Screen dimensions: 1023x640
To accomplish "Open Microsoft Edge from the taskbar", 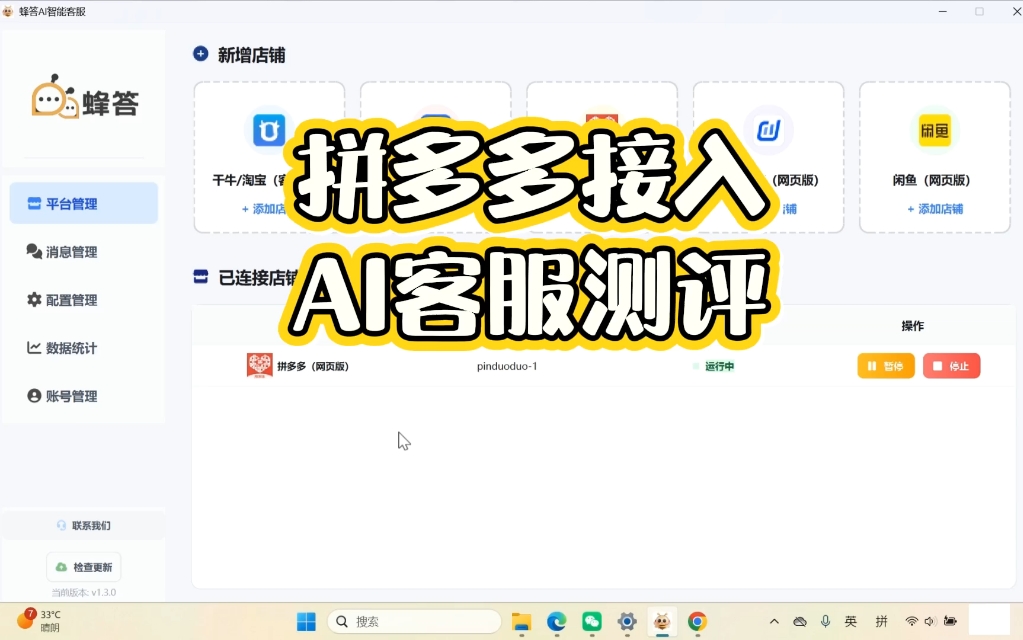I will coord(557,622).
